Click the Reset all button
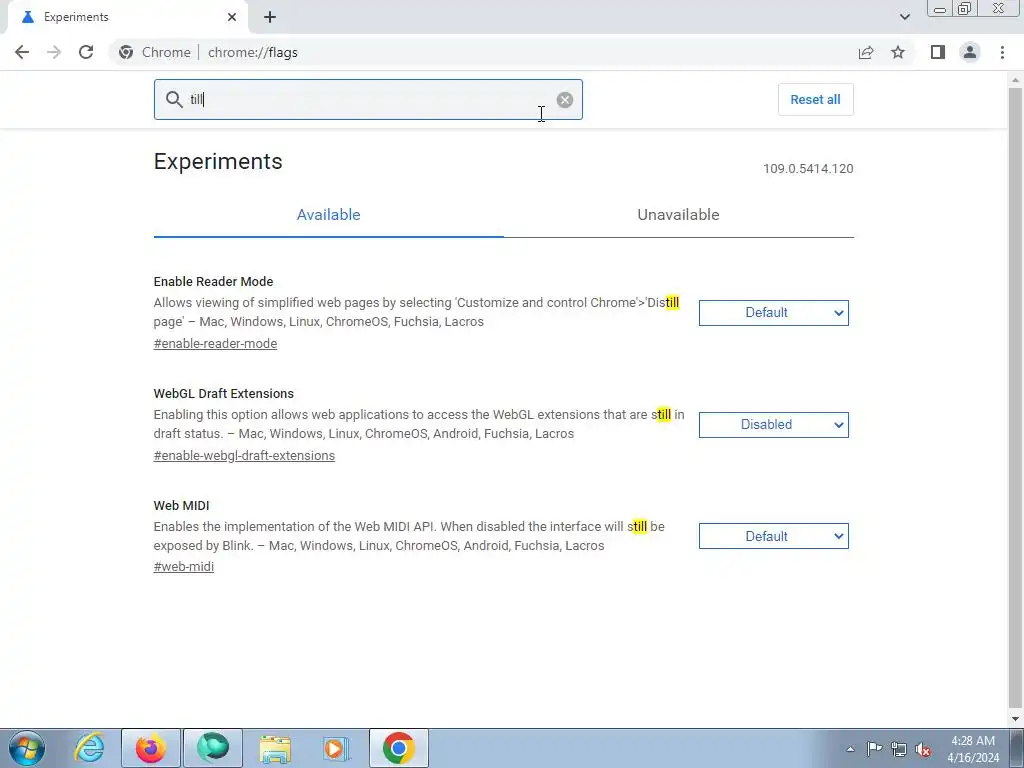Screen dimensions: 1024x768 click(815, 99)
